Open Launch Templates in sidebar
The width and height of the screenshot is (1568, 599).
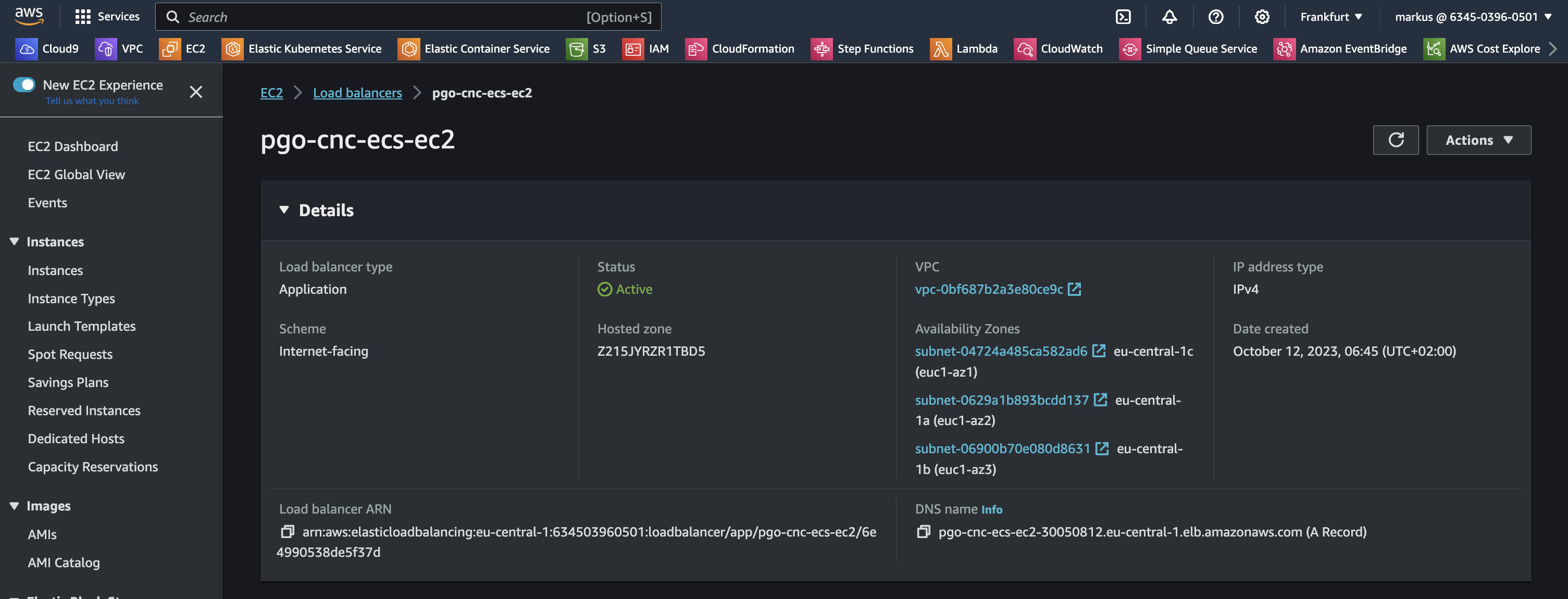click(x=82, y=326)
